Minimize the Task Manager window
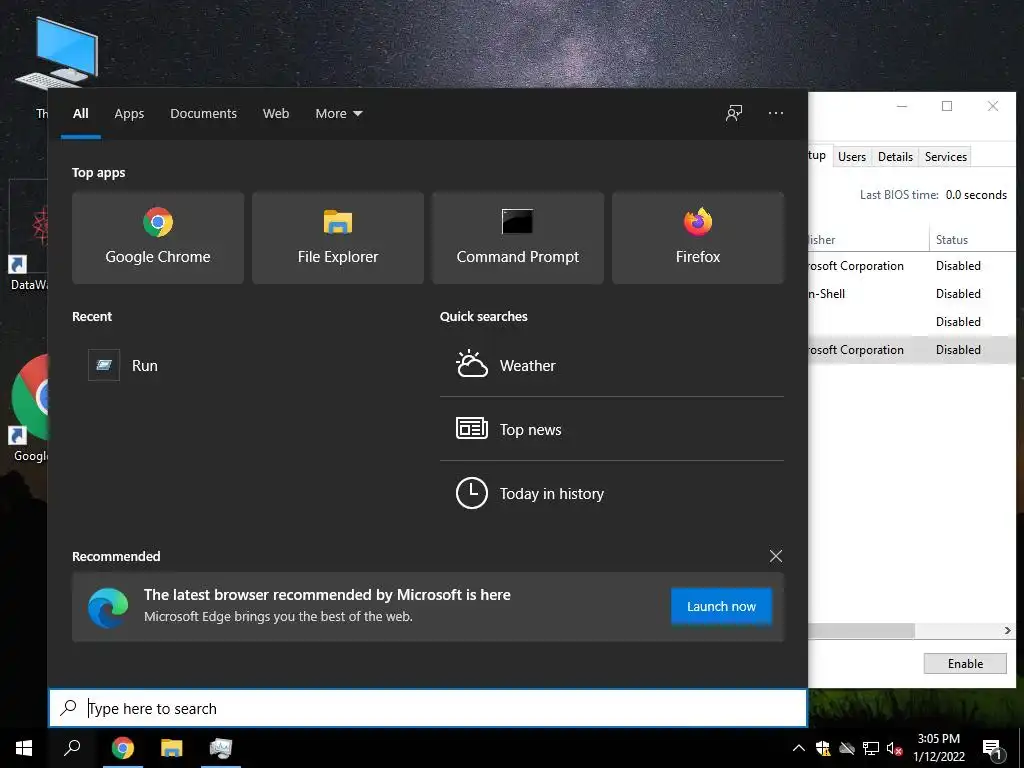 (902, 106)
